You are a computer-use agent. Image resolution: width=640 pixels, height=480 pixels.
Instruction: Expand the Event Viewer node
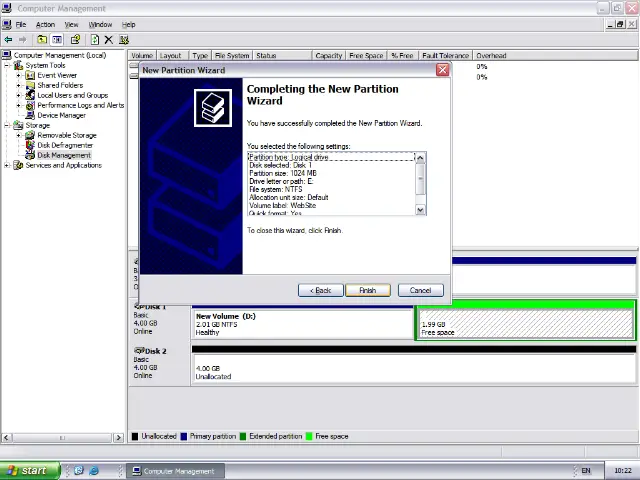(x=18, y=75)
